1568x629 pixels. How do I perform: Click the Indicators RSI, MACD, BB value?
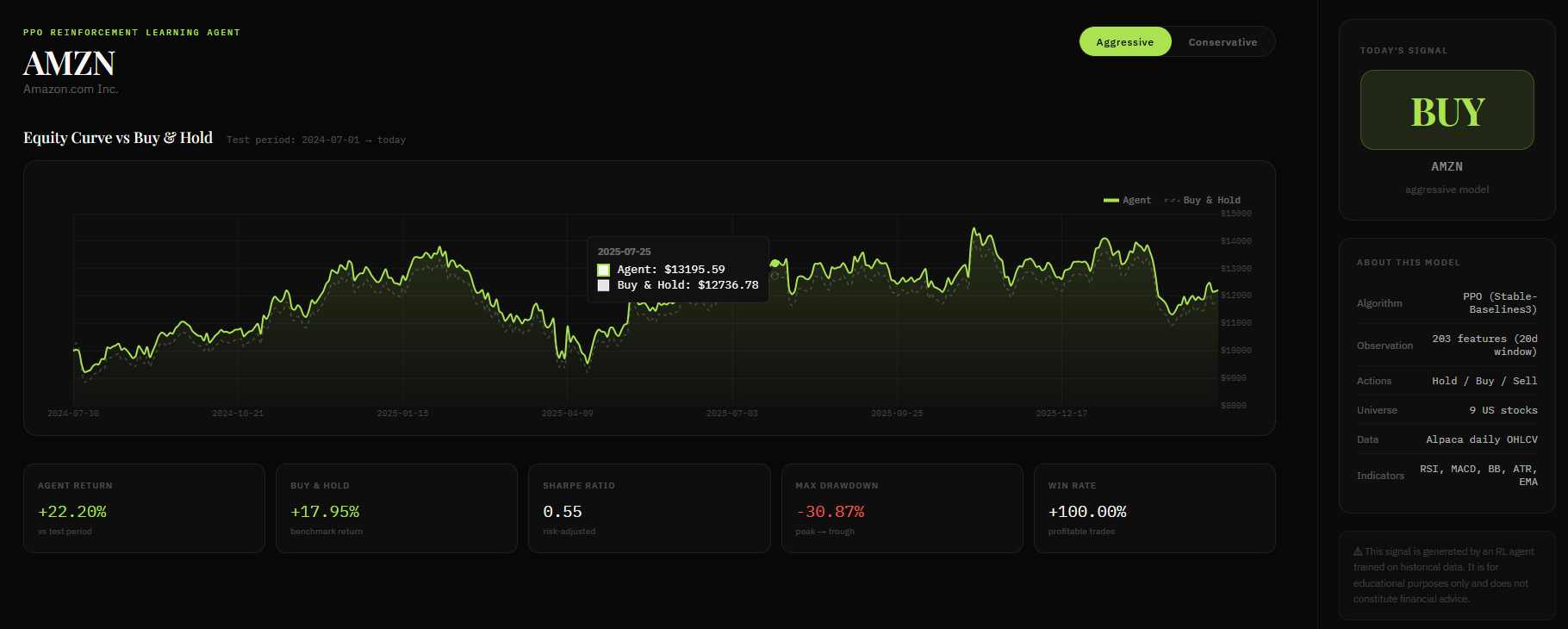coord(1478,476)
